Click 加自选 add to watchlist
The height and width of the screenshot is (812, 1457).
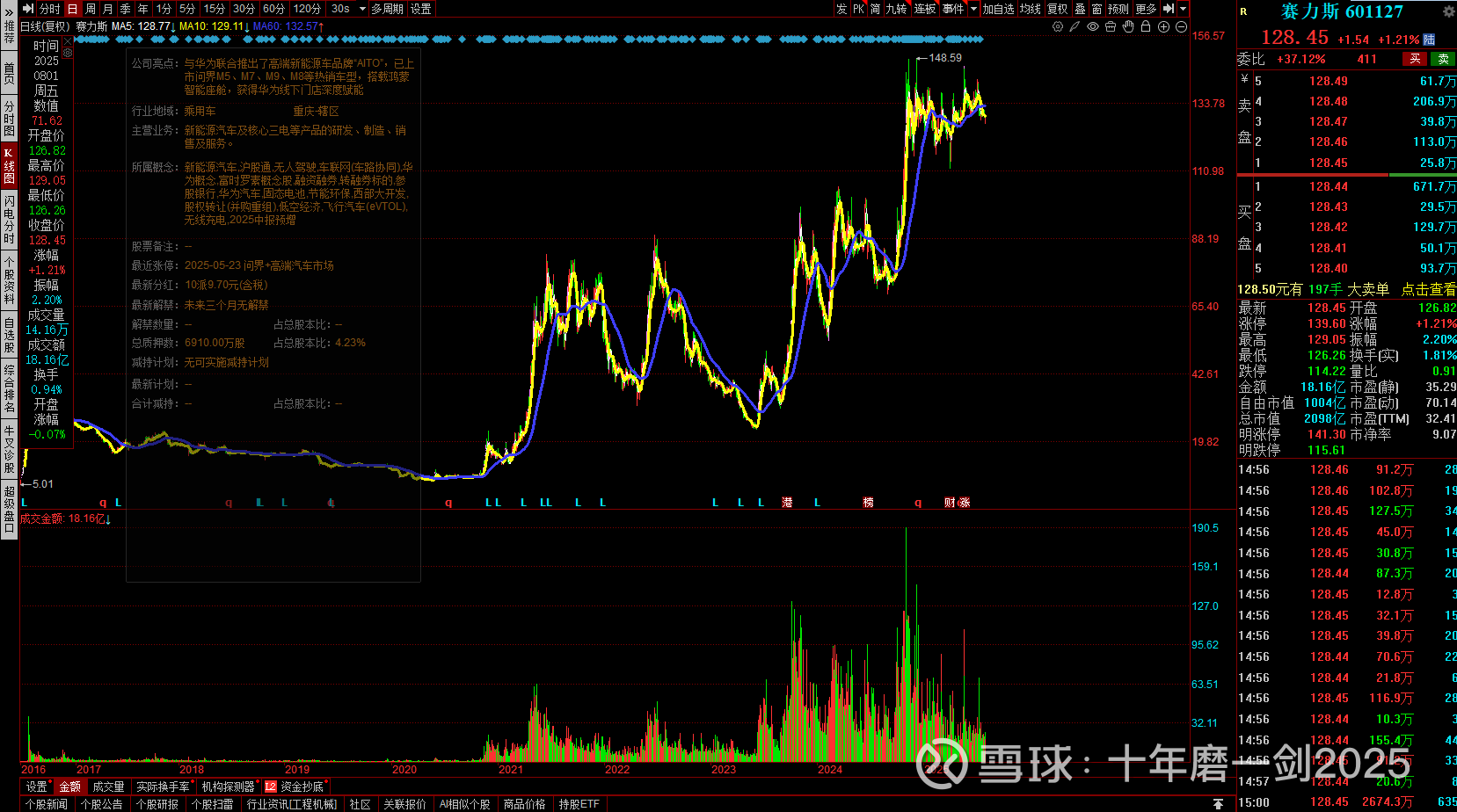[x=998, y=9]
